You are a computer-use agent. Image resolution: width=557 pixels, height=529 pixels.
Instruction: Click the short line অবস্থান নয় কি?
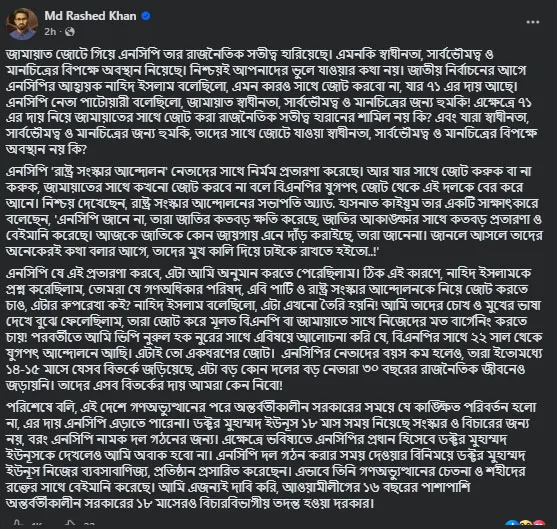tap(46, 149)
